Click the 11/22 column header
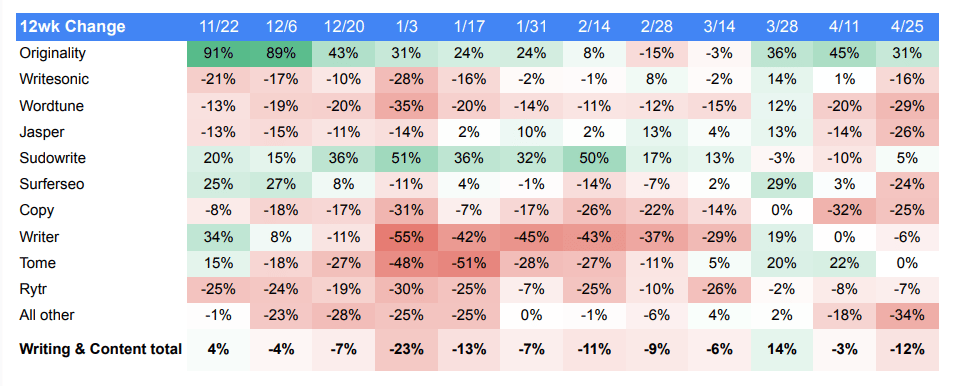The height and width of the screenshot is (386, 956). click(218, 27)
